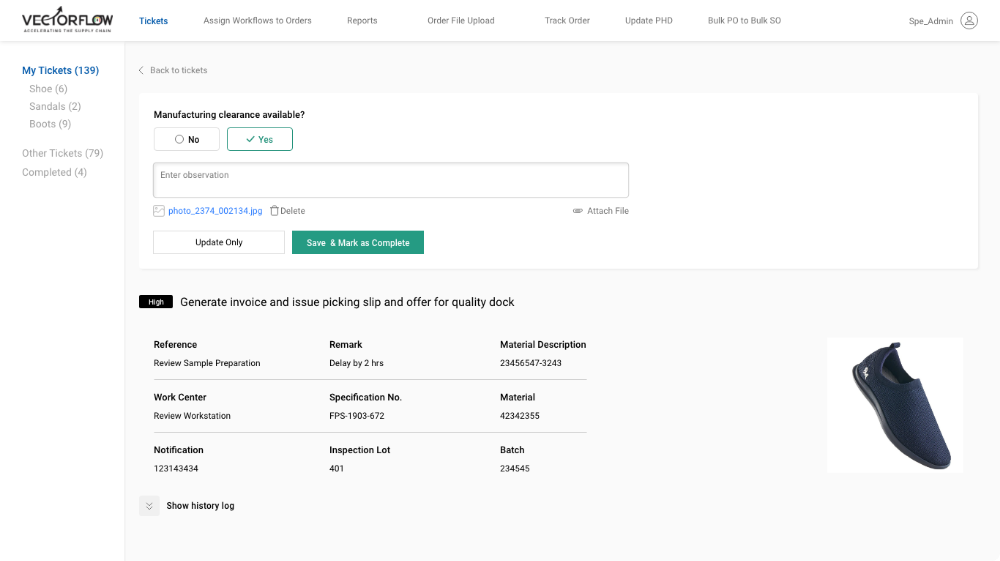1000x561 pixels.
Task: Open the Reports tab
Action: point(362,21)
